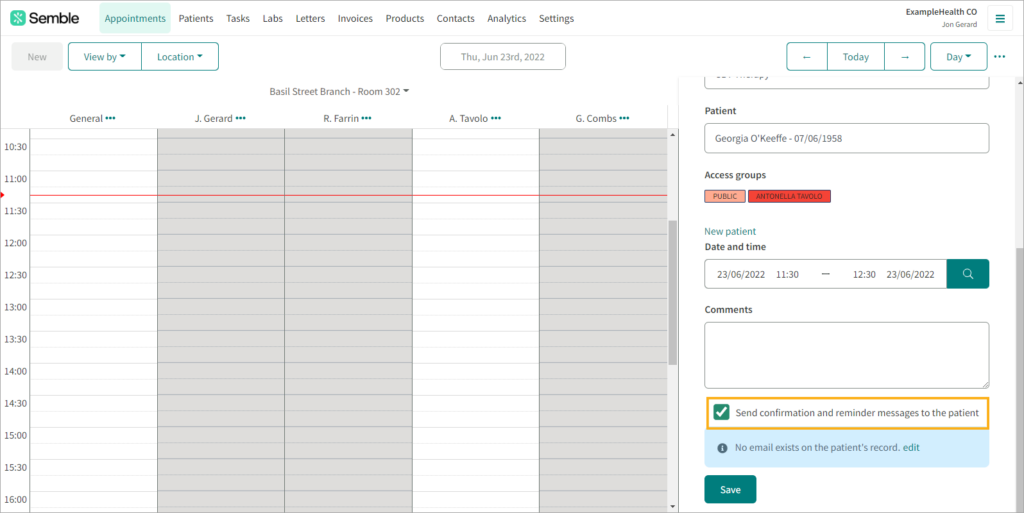Click the info icon in email notice
The image size is (1024, 513).
tap(722, 448)
